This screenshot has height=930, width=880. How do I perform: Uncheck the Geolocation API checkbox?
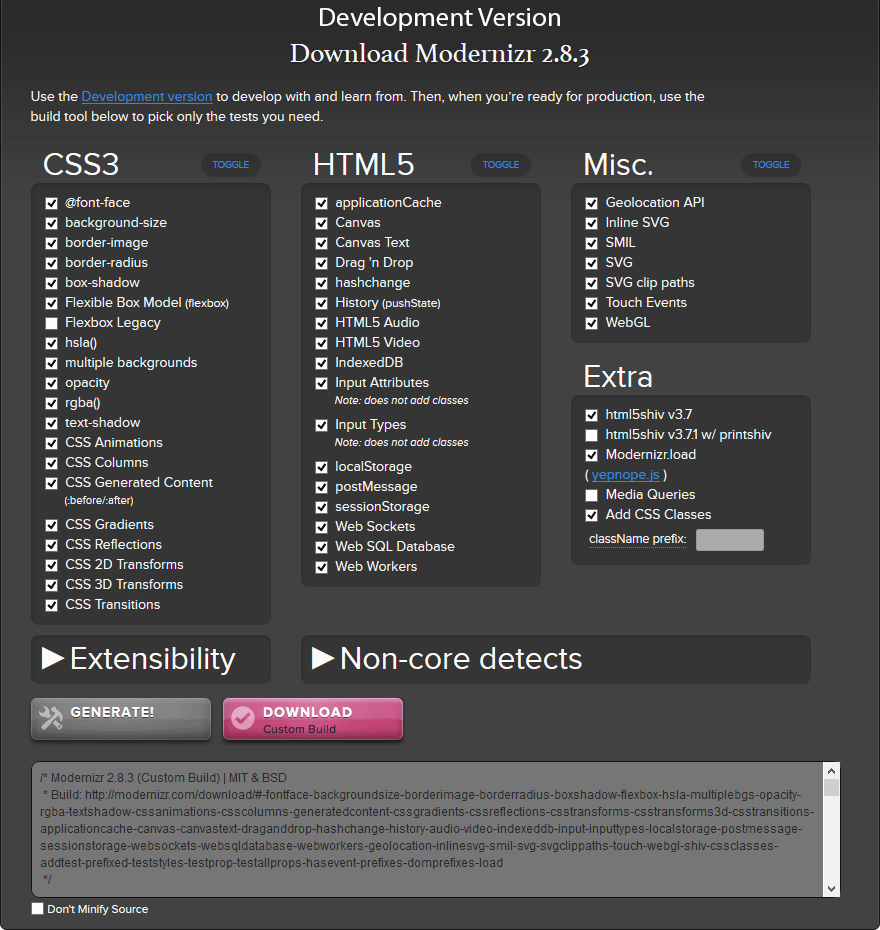591,203
